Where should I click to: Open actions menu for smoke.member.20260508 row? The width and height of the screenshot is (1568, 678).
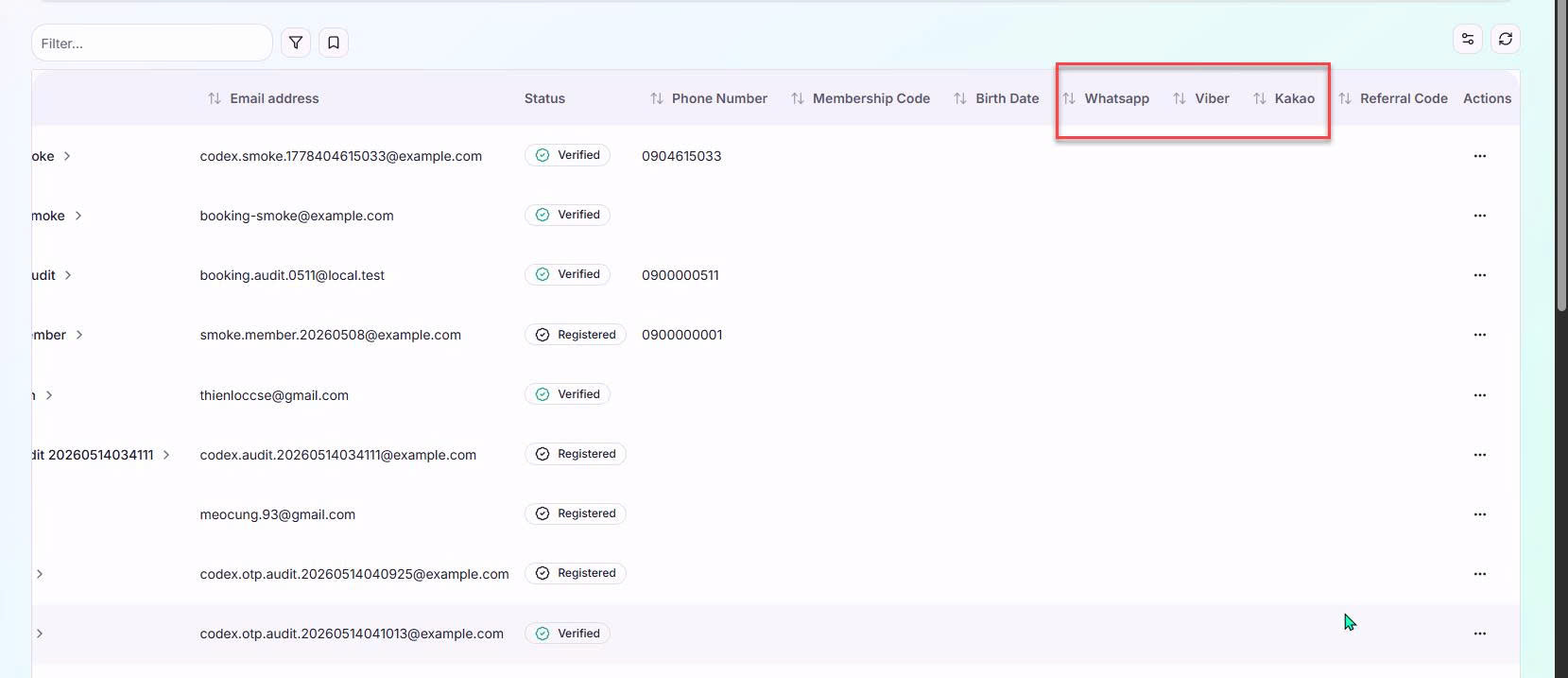pyautogui.click(x=1480, y=335)
